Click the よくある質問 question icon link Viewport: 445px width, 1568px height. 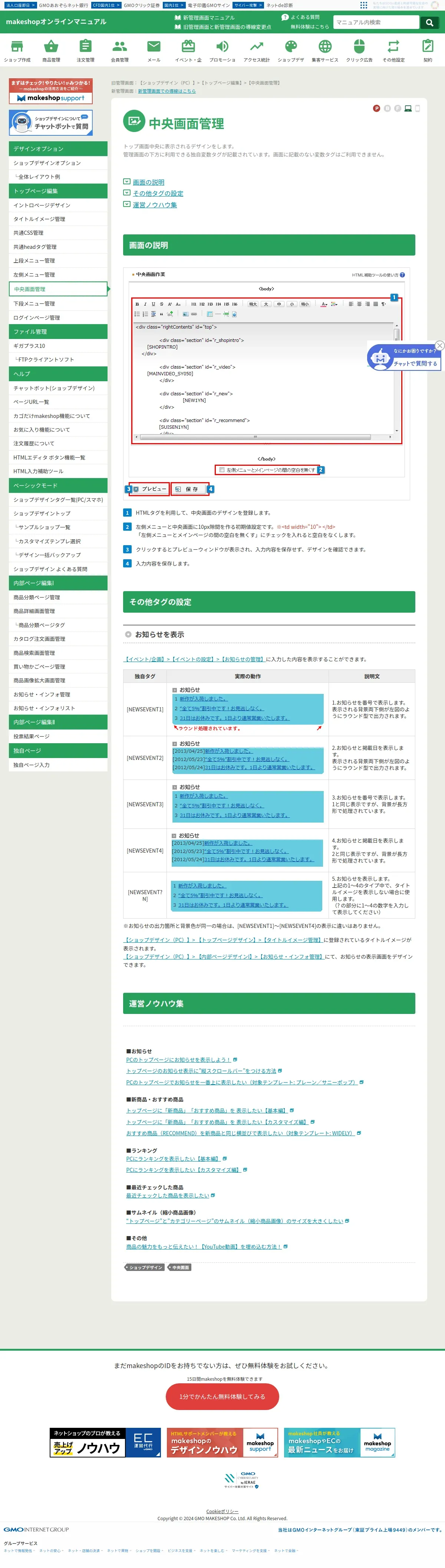pos(301,17)
